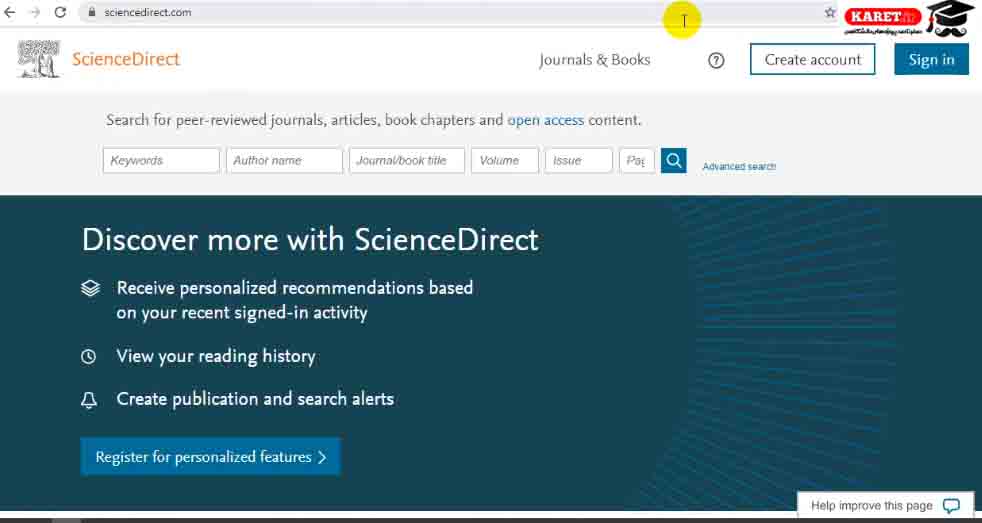Focus the Author name field
Viewport: 982px width, 523px height.
coord(284,160)
